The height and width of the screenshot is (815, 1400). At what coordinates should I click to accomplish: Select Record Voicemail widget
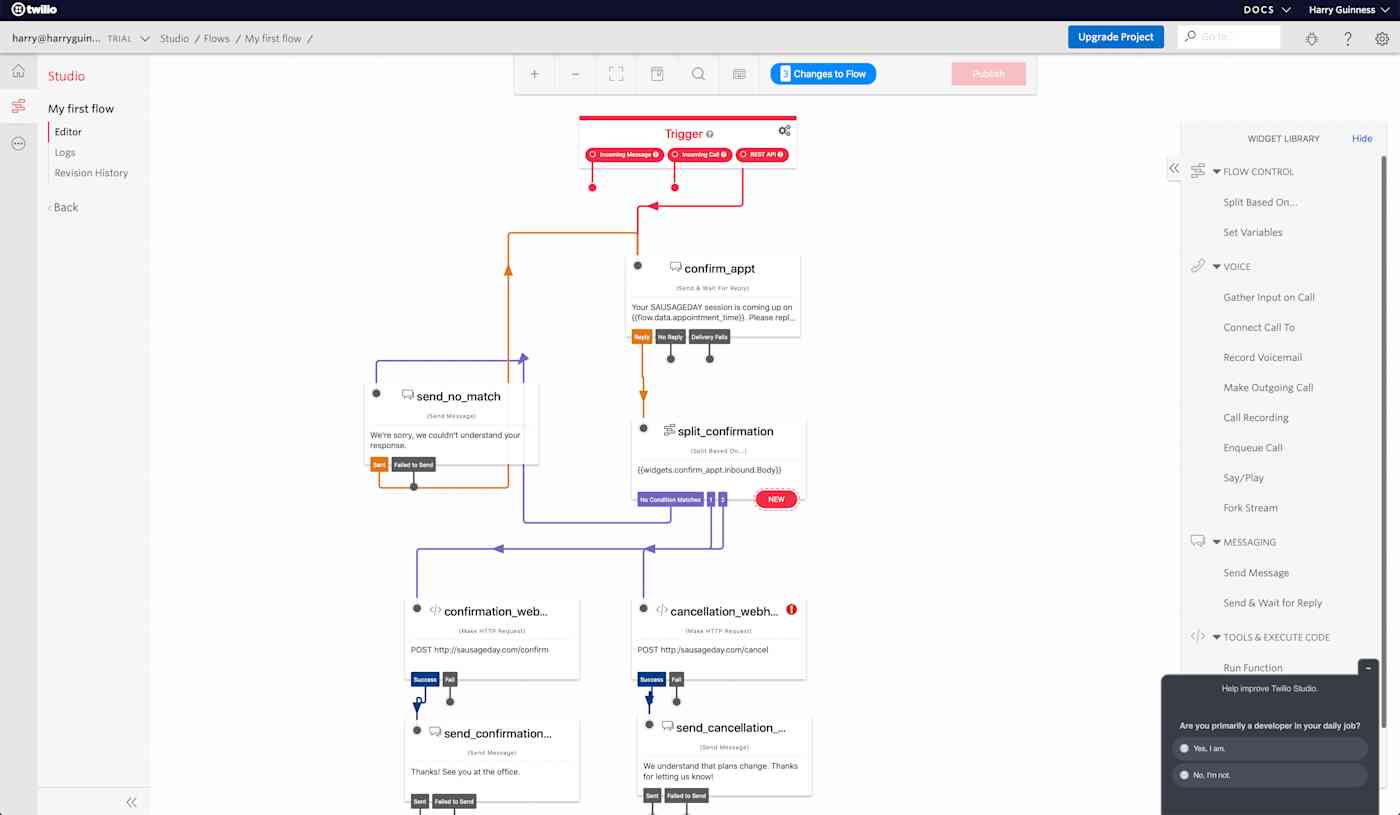click(1263, 357)
